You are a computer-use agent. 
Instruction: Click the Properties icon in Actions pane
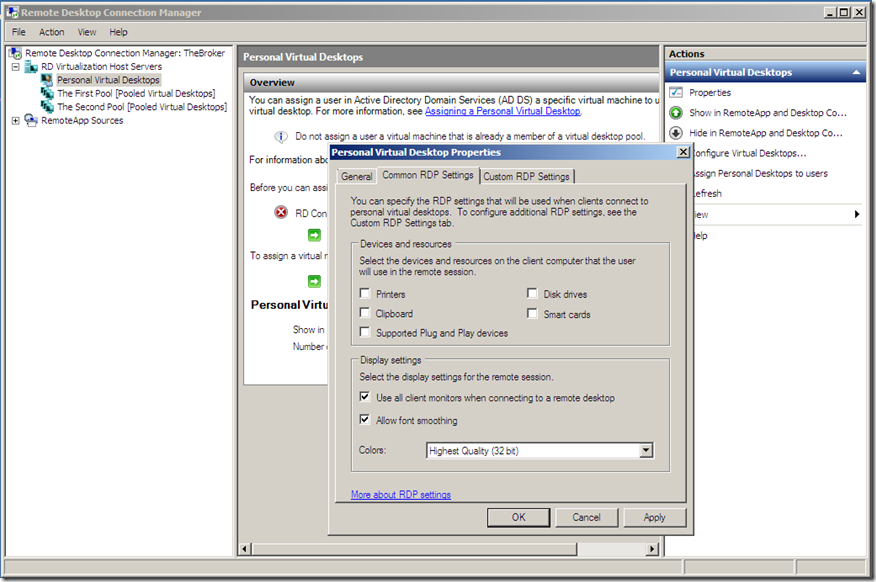(676, 91)
